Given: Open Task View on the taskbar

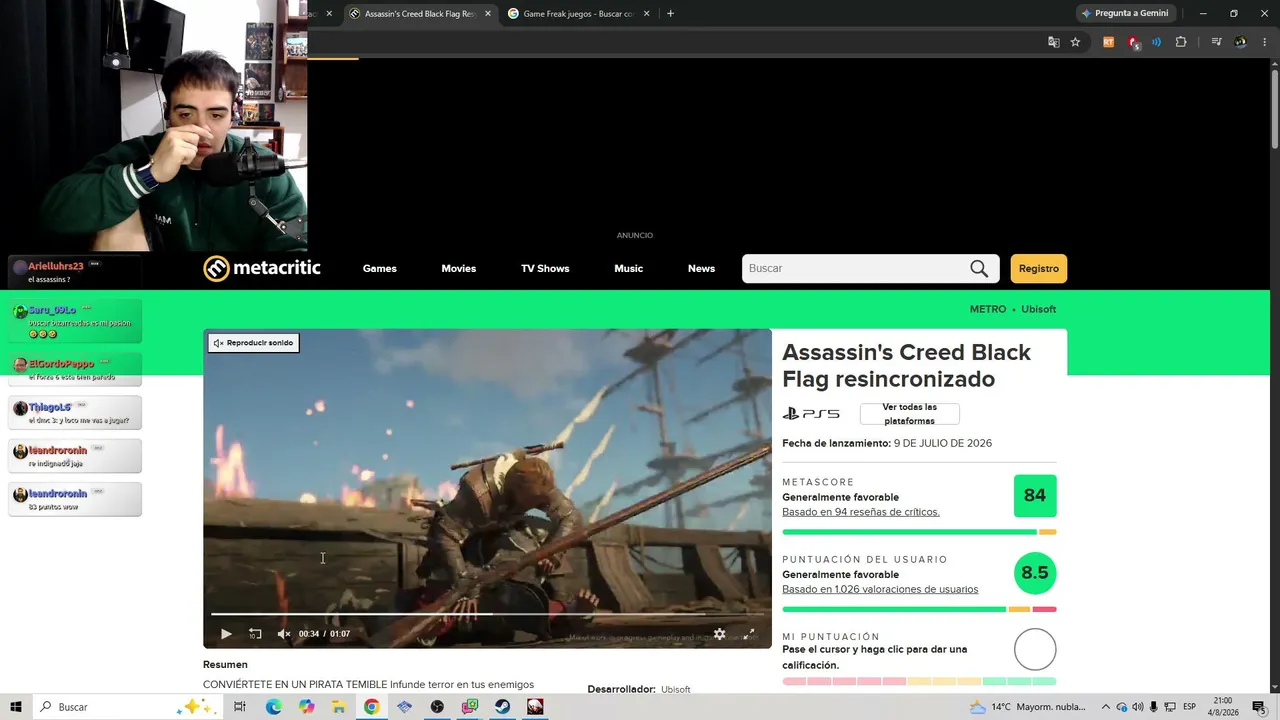Looking at the screenshot, I should coord(240,707).
